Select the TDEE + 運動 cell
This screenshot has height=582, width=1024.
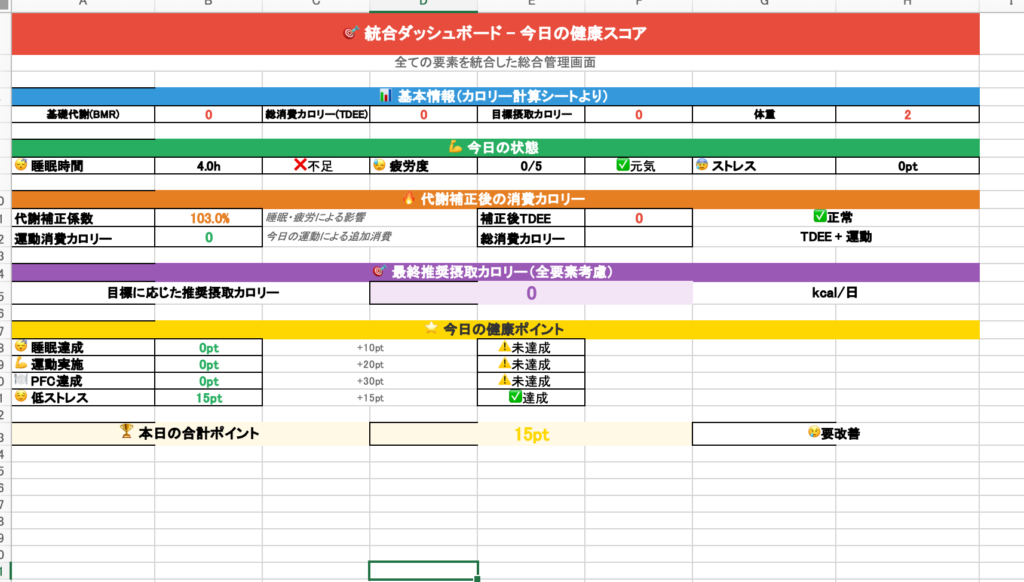[x=834, y=238]
